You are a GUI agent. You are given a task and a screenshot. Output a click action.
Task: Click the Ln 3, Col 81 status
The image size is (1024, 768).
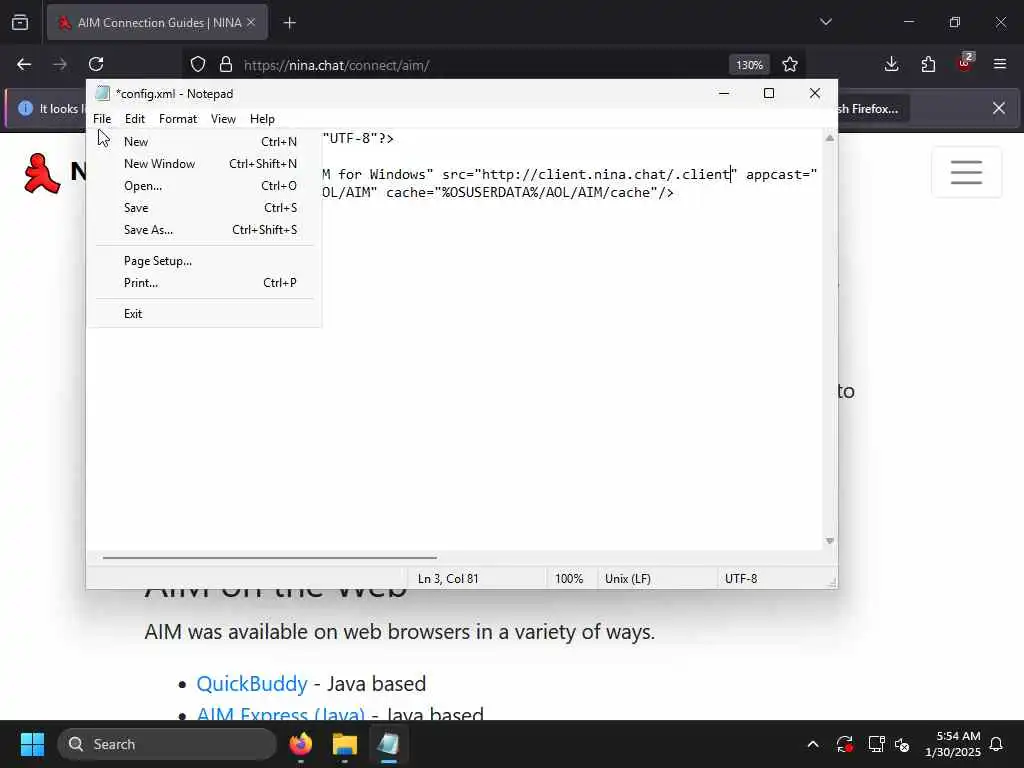coord(448,579)
